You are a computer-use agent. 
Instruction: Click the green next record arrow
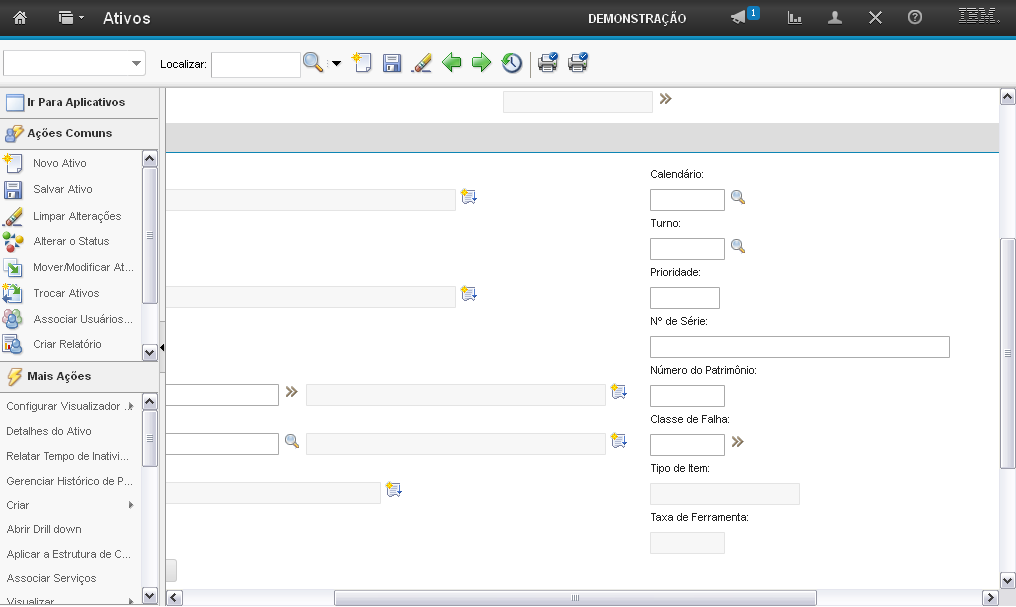(x=482, y=63)
